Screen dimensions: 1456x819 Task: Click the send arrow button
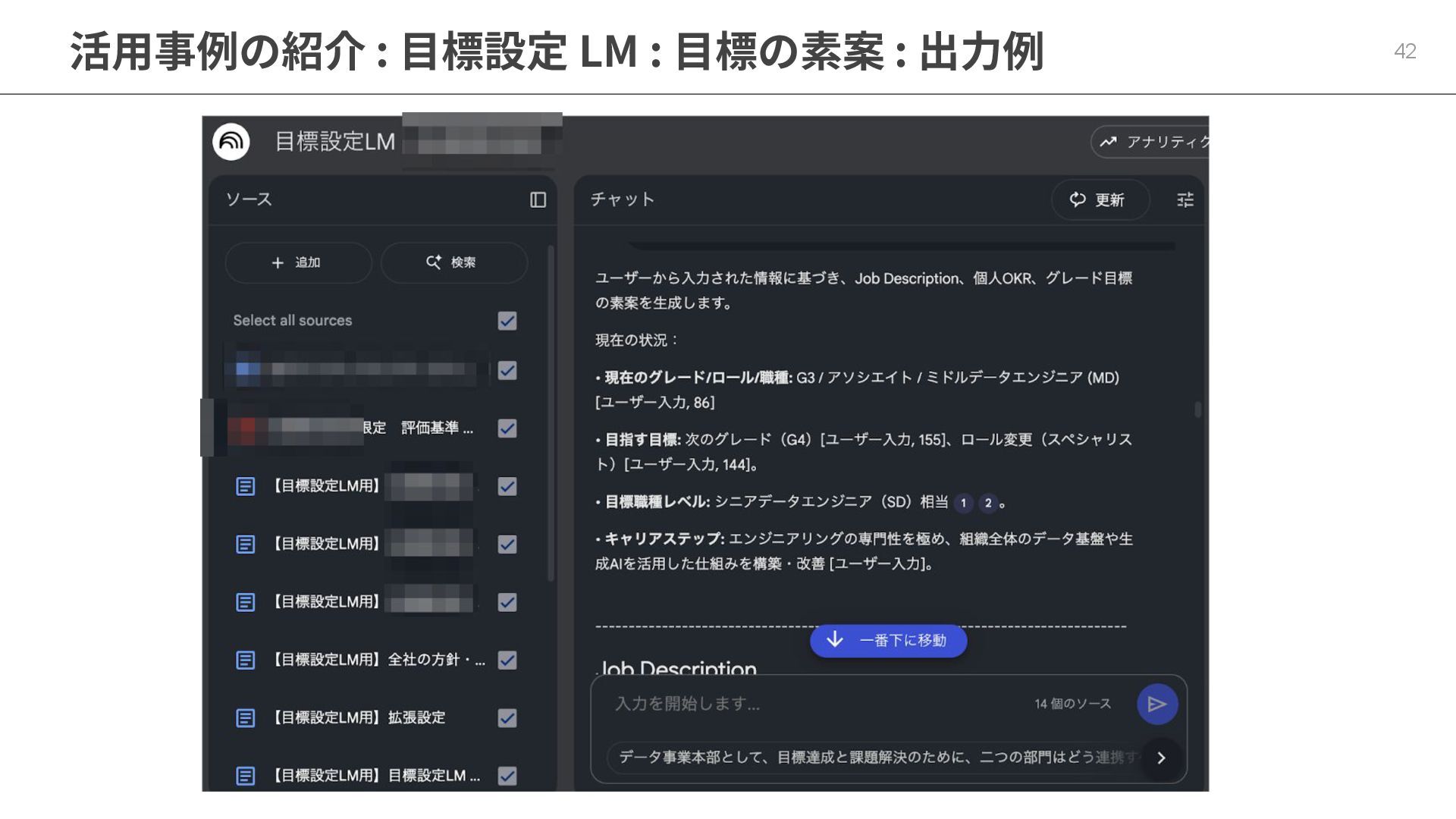[1156, 704]
